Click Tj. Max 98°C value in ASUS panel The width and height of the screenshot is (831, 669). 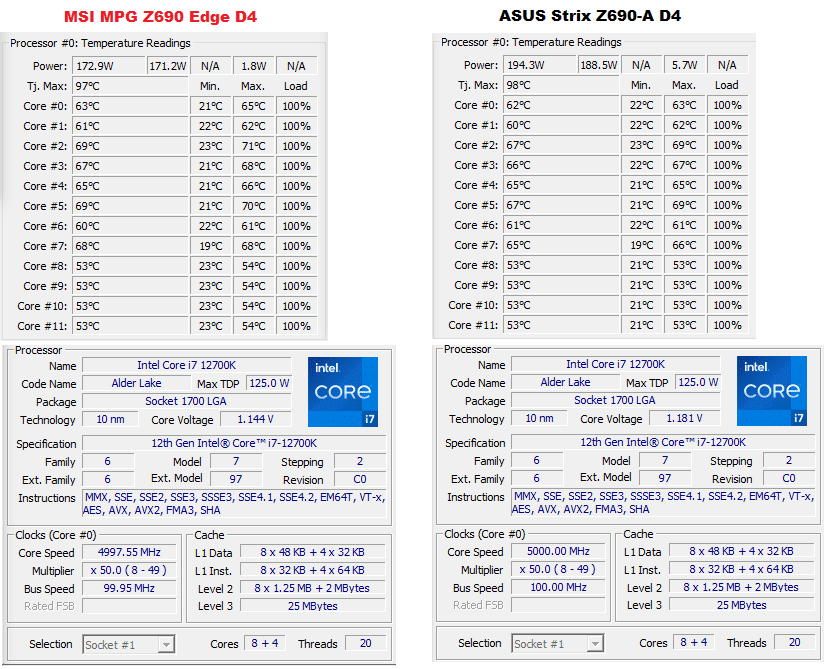[x=561, y=85]
